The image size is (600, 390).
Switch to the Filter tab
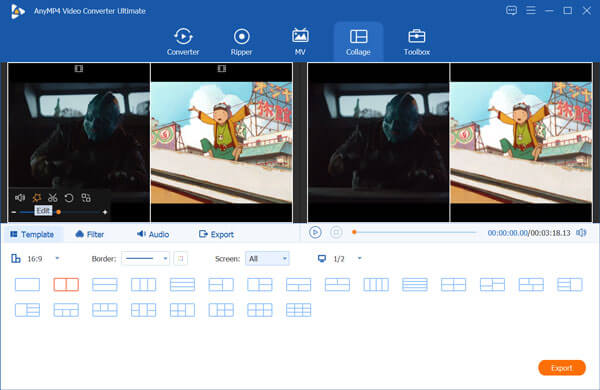click(90, 234)
